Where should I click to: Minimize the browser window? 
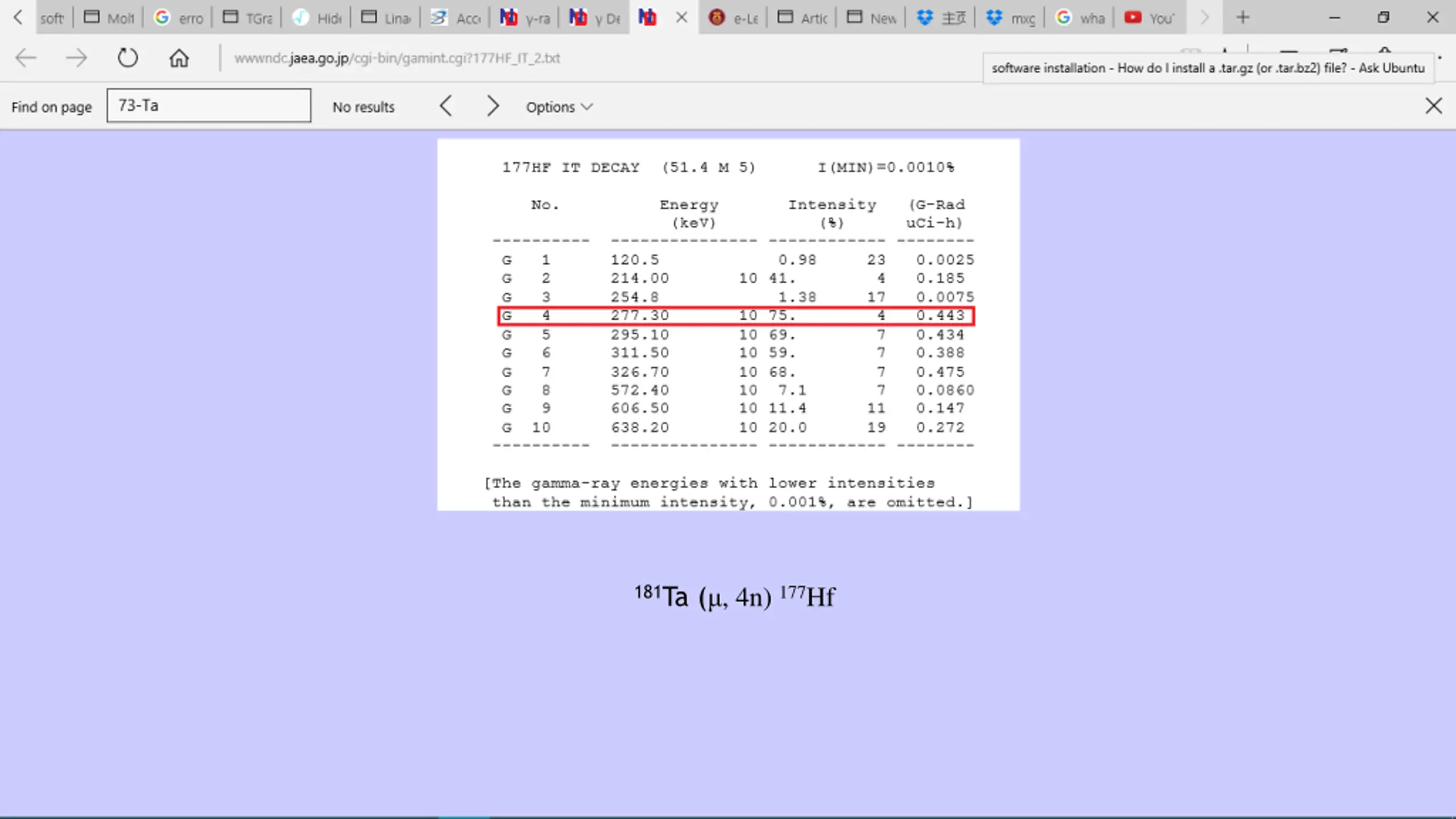point(1335,18)
